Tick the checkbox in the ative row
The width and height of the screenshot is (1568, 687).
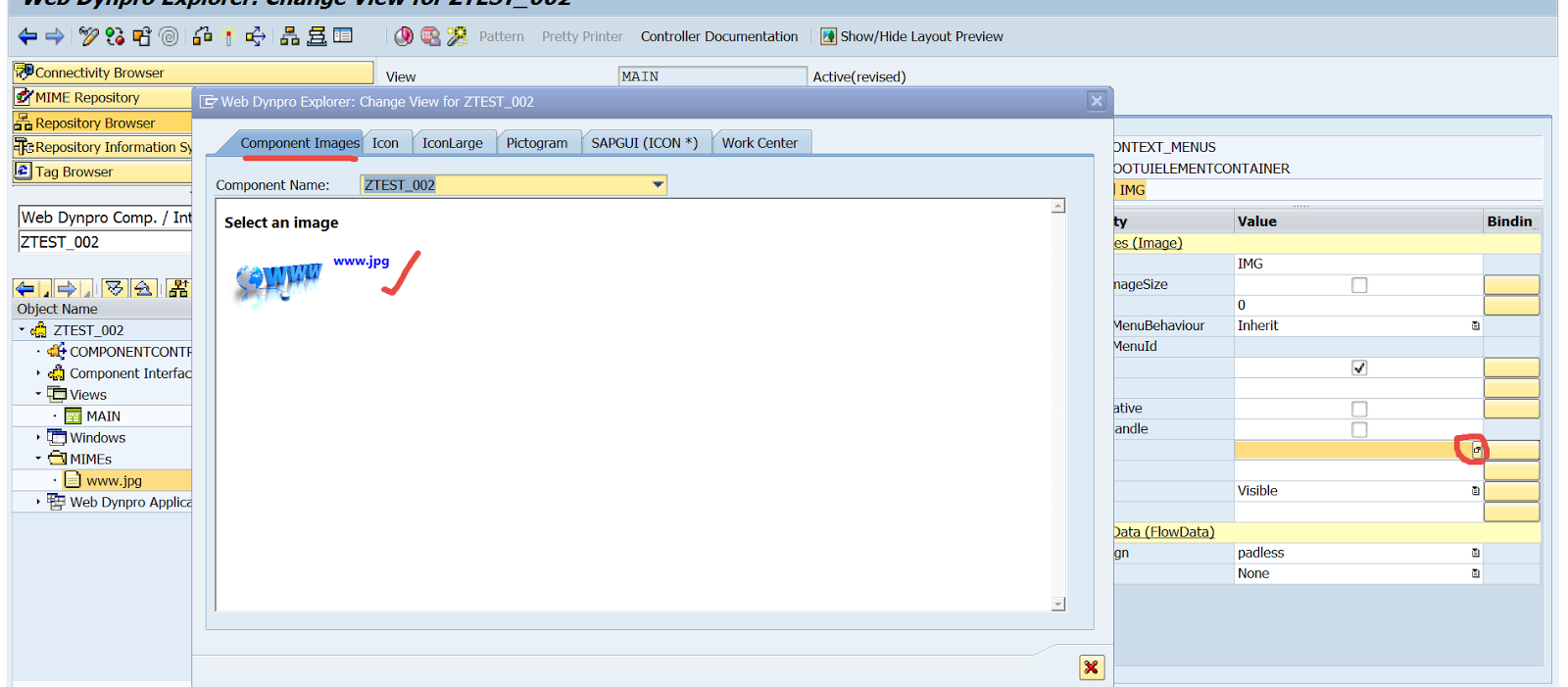(1359, 409)
